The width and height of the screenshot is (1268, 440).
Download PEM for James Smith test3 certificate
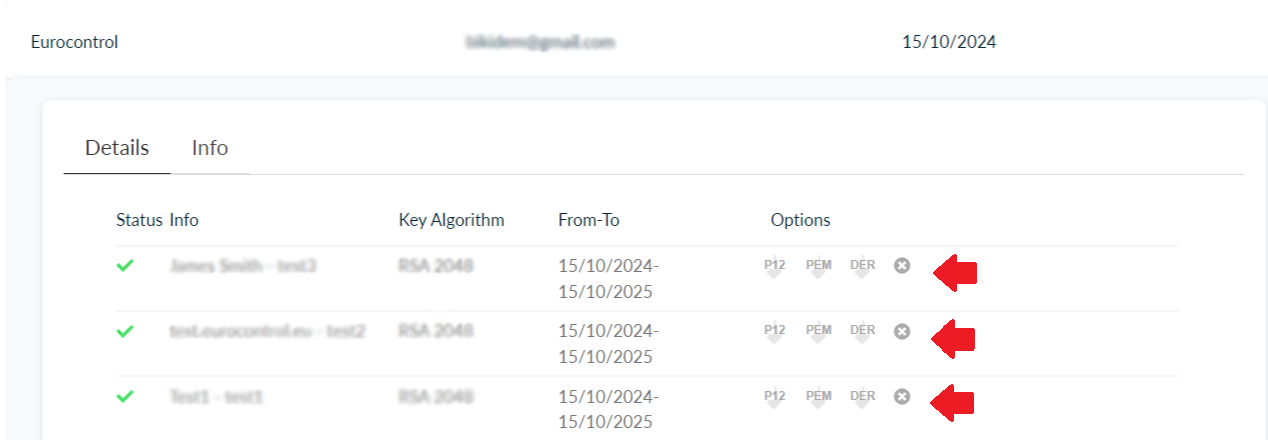tap(819, 267)
